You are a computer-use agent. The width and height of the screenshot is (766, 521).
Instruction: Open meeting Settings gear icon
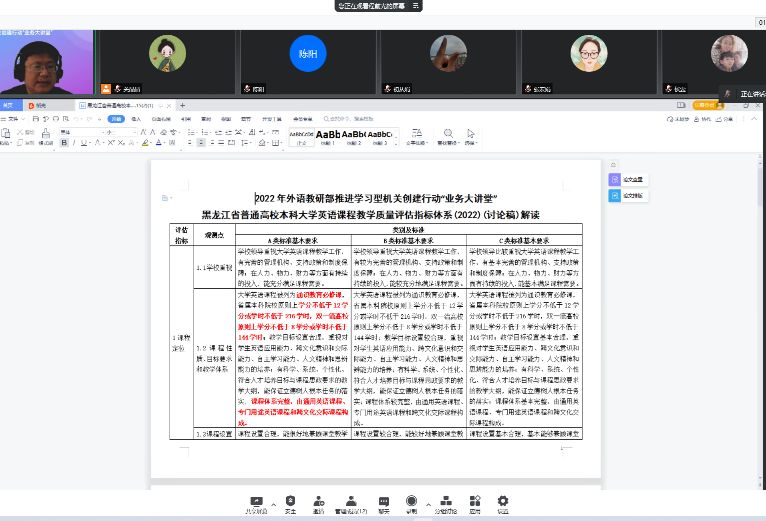point(503,501)
